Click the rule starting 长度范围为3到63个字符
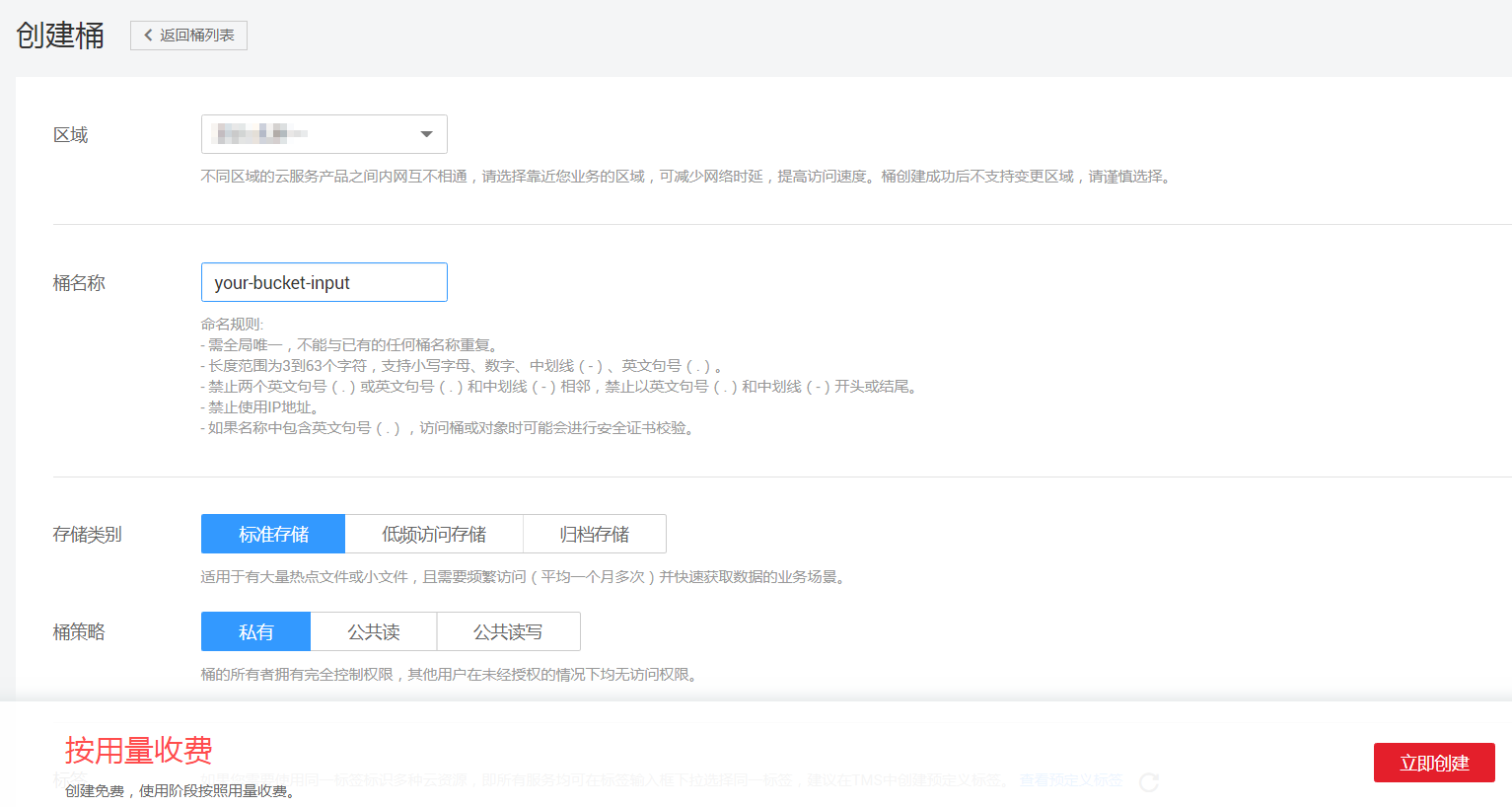 (x=463, y=365)
